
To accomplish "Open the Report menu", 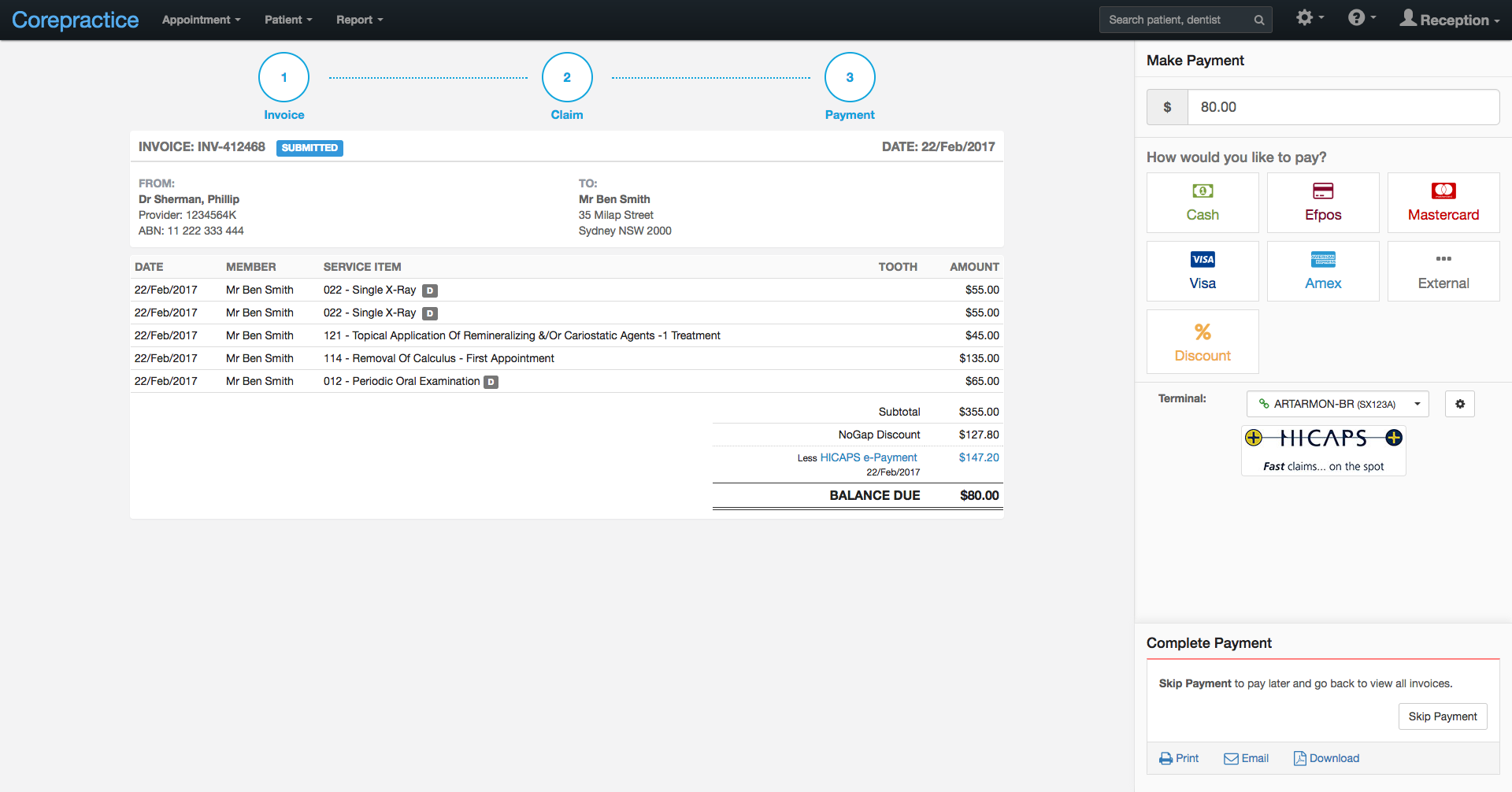I will [x=359, y=20].
